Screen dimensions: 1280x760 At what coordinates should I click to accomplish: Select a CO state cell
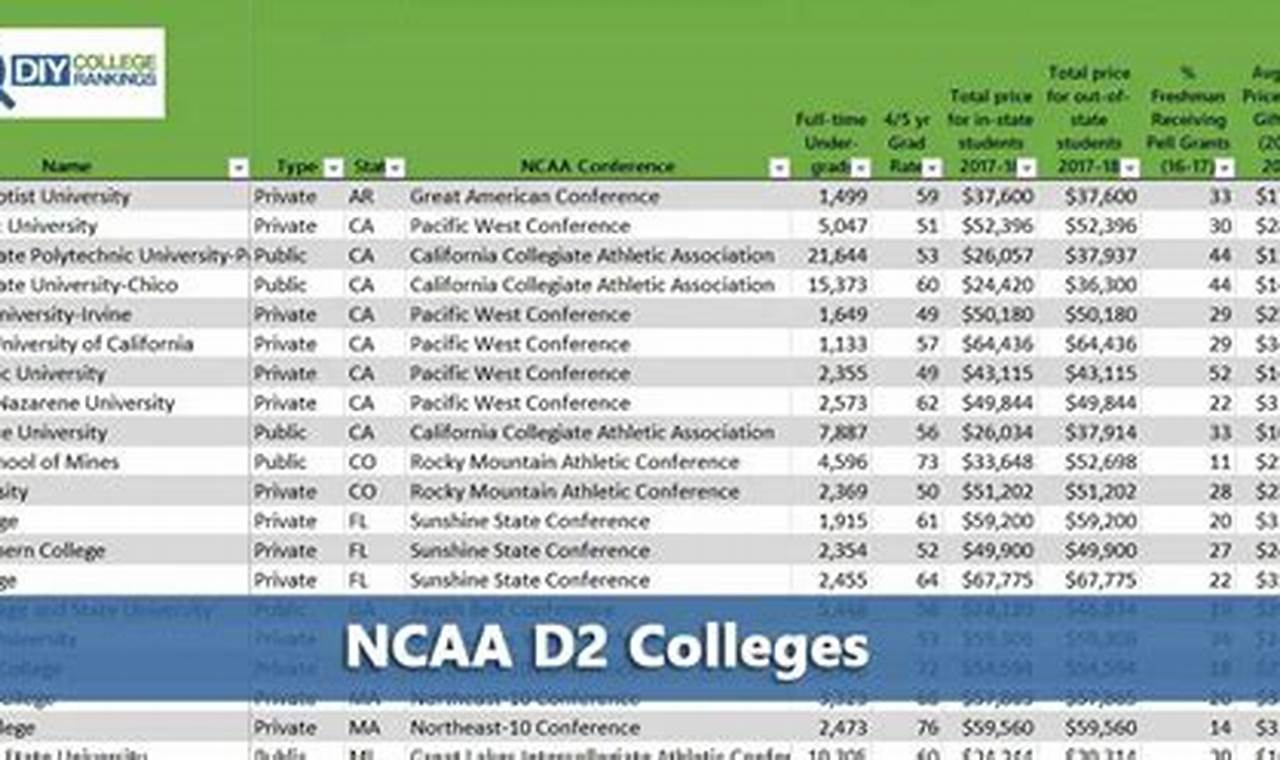tap(365, 462)
